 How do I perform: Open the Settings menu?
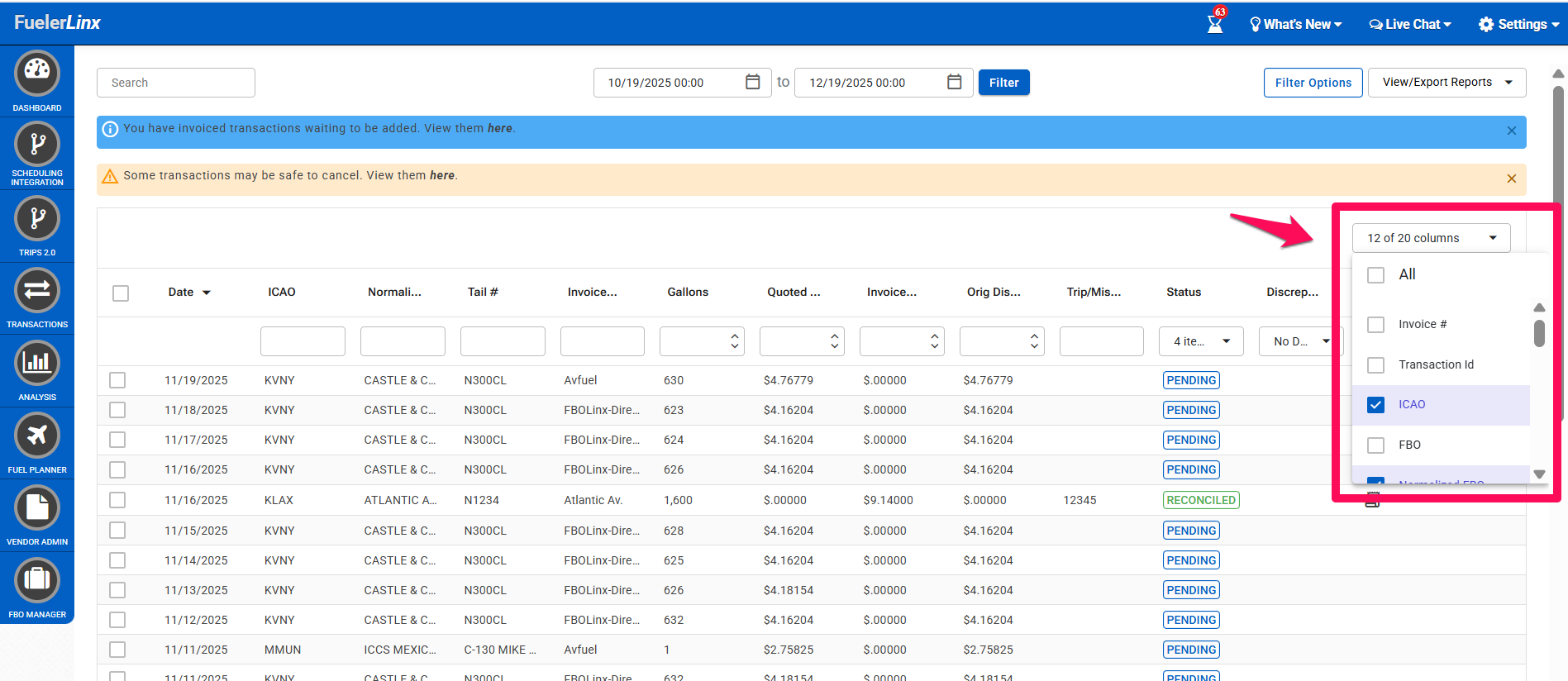[x=1518, y=25]
